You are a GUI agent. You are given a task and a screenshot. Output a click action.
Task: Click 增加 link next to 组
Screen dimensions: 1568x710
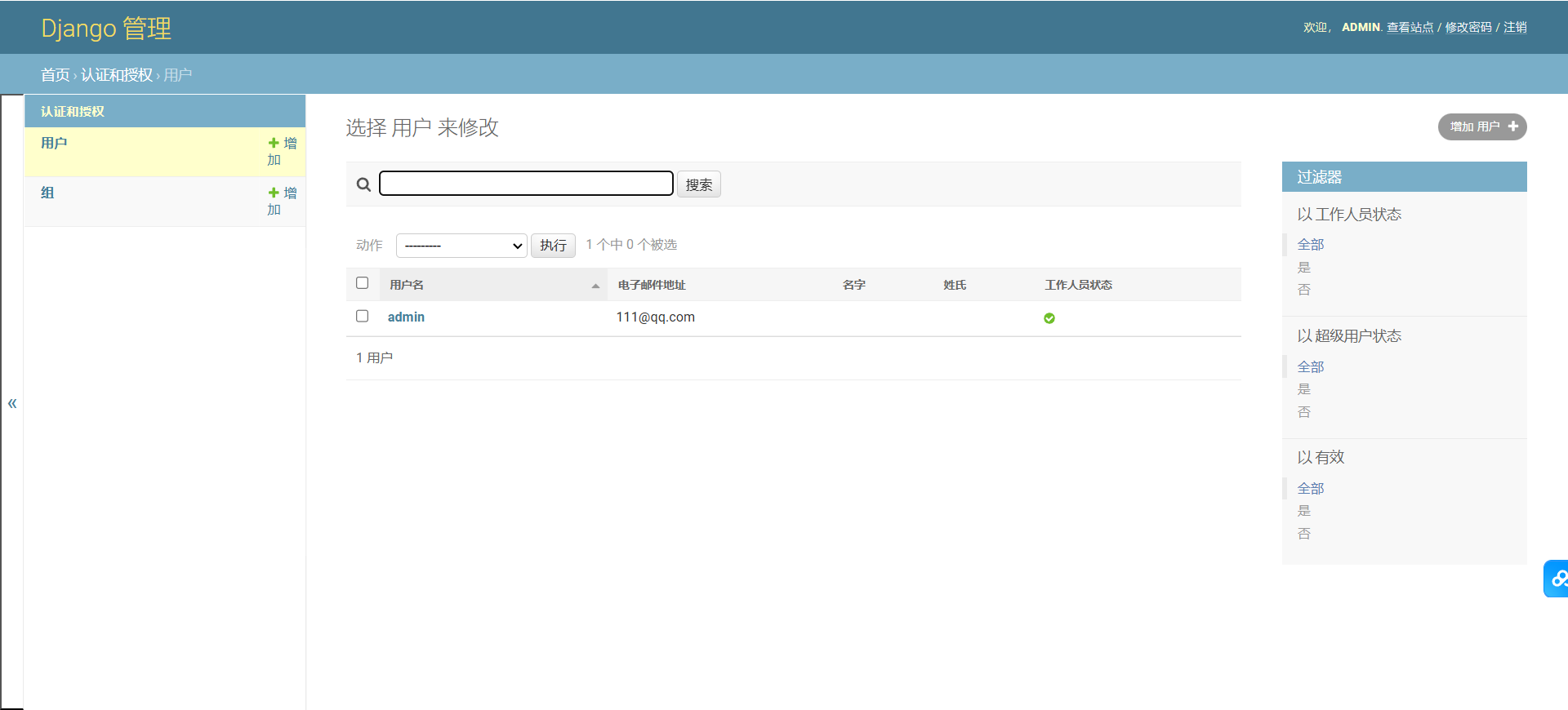click(283, 201)
